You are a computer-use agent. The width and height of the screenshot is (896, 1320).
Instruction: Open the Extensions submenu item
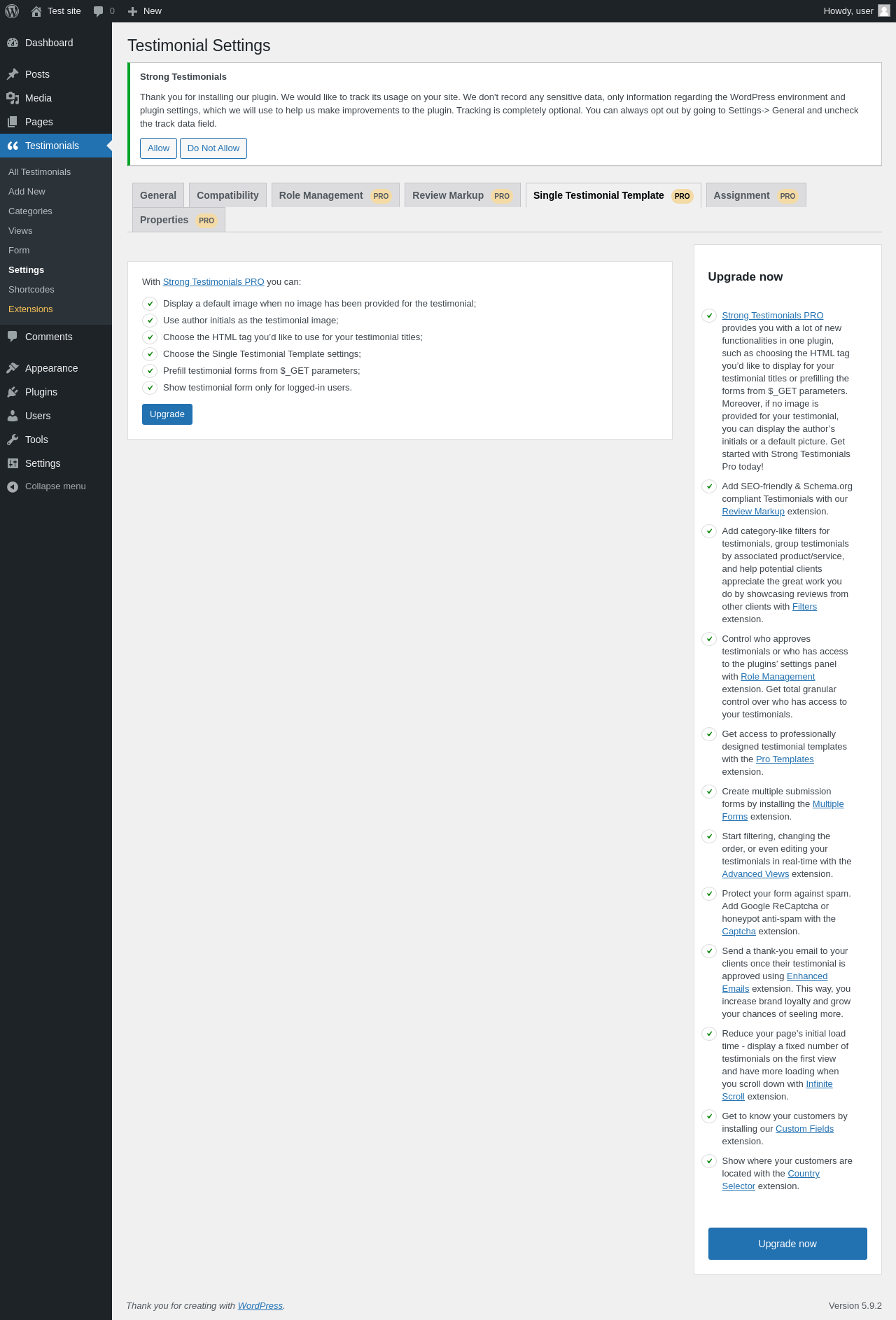56,309
